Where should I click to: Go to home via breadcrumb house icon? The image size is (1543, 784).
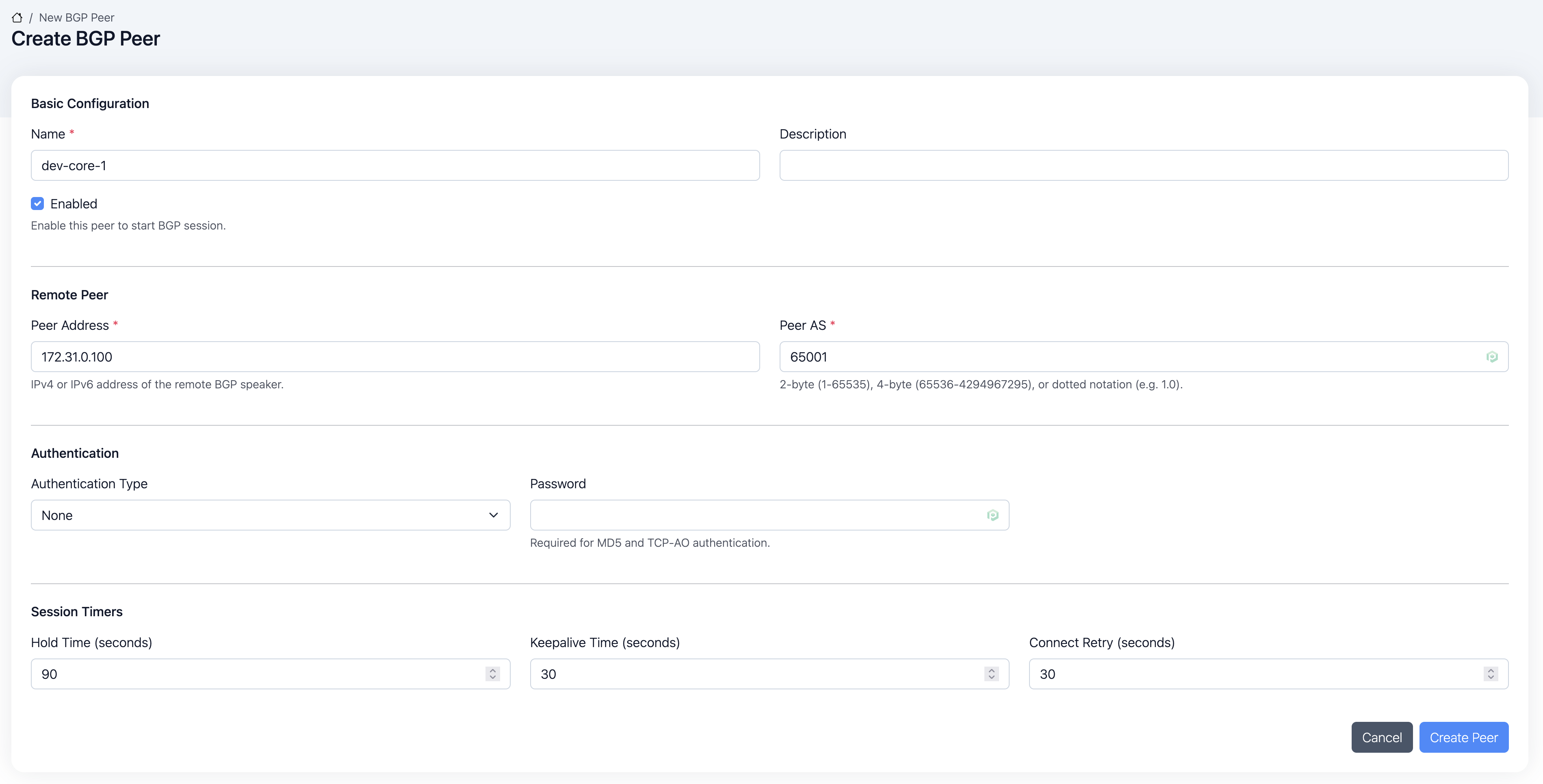tap(17, 17)
